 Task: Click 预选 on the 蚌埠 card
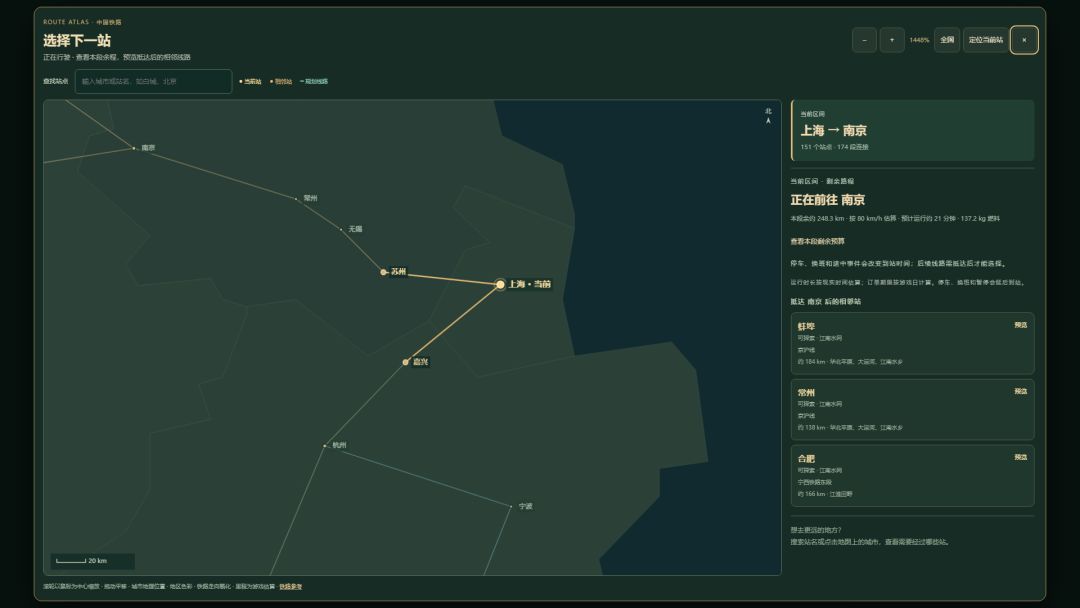coord(1020,325)
